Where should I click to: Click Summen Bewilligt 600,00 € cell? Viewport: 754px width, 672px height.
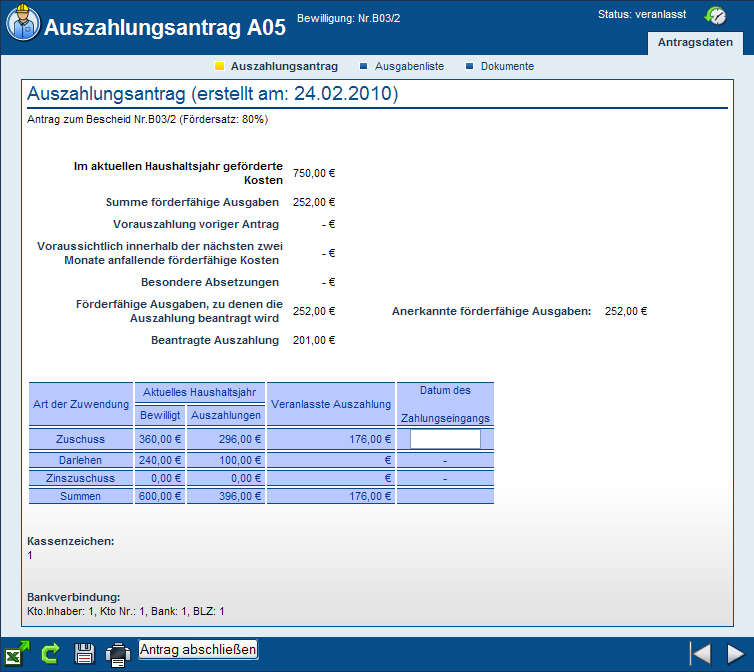click(160, 496)
